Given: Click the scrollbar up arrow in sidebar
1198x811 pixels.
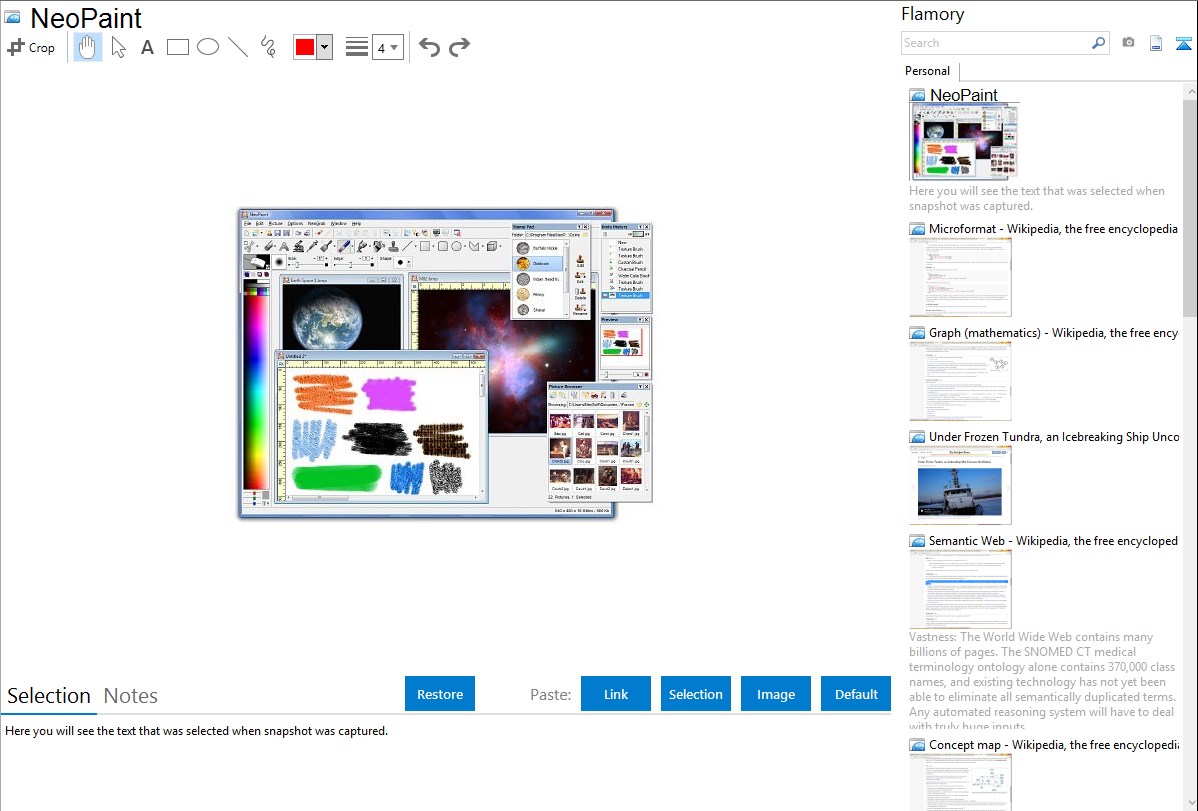Looking at the screenshot, I should click(1190, 91).
